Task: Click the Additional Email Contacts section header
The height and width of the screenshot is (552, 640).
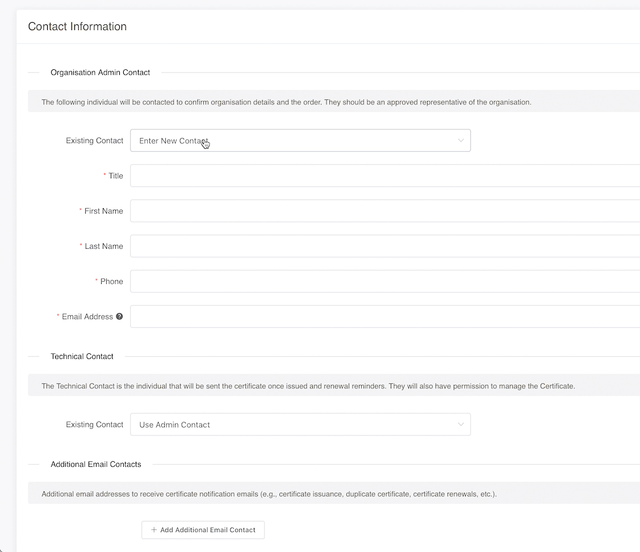Action: 96,464
